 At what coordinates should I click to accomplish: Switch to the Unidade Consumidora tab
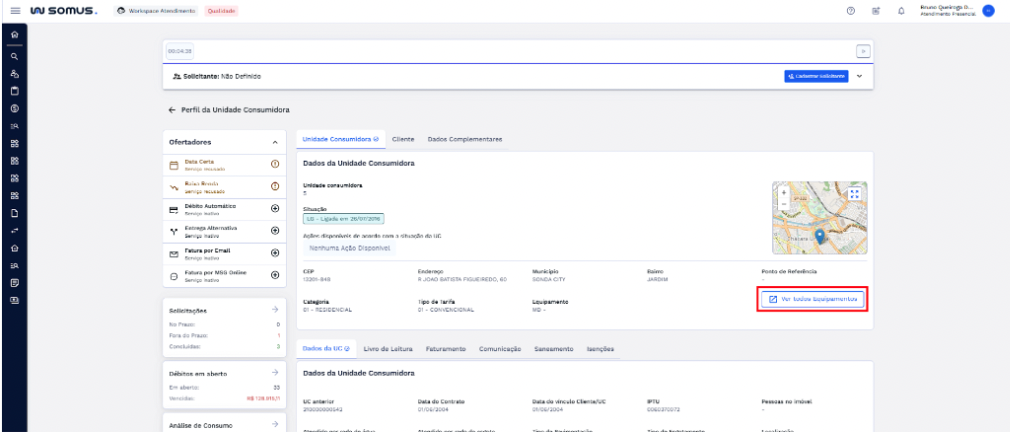[340, 139]
